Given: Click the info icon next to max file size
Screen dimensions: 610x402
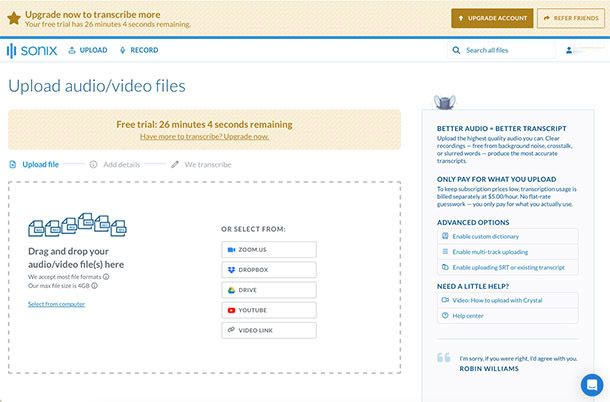Looking at the screenshot, I should (94, 286).
